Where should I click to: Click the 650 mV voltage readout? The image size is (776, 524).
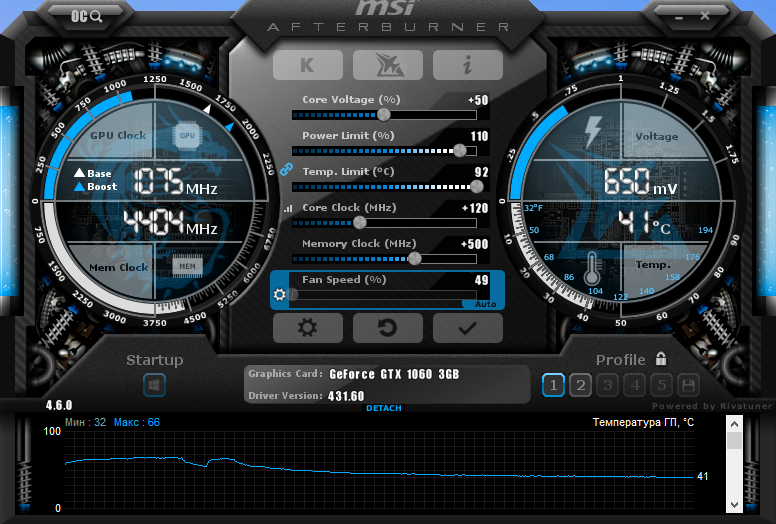click(640, 181)
